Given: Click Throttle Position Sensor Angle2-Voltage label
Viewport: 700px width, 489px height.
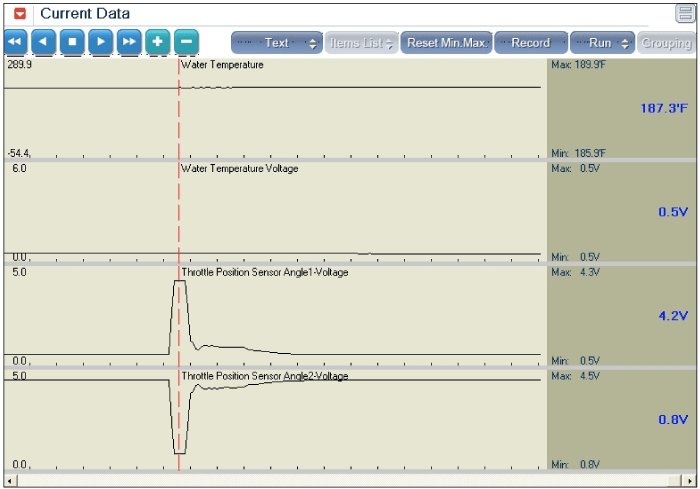Looking at the screenshot, I should (x=265, y=376).
